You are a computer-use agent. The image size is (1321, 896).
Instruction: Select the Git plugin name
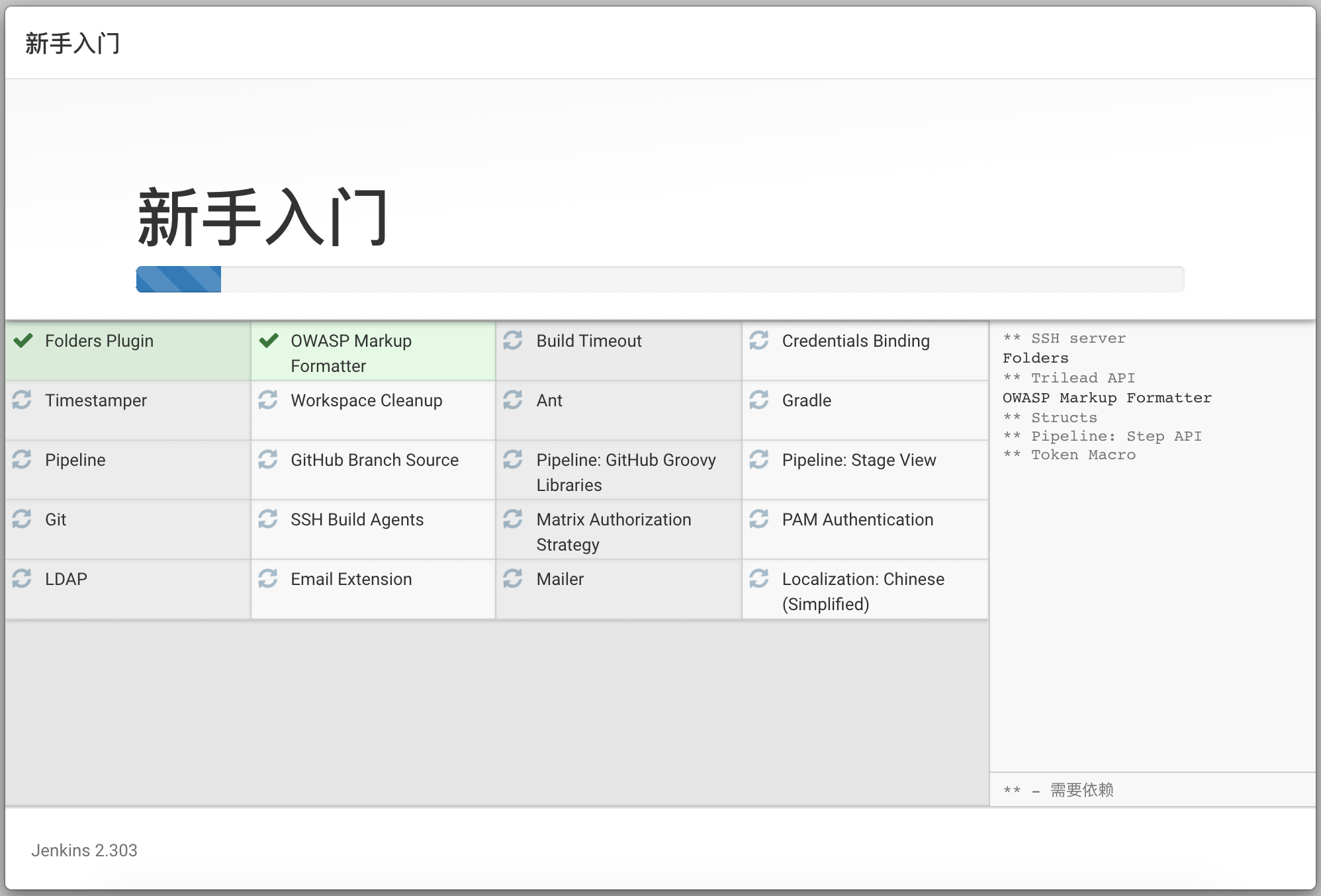click(x=56, y=519)
